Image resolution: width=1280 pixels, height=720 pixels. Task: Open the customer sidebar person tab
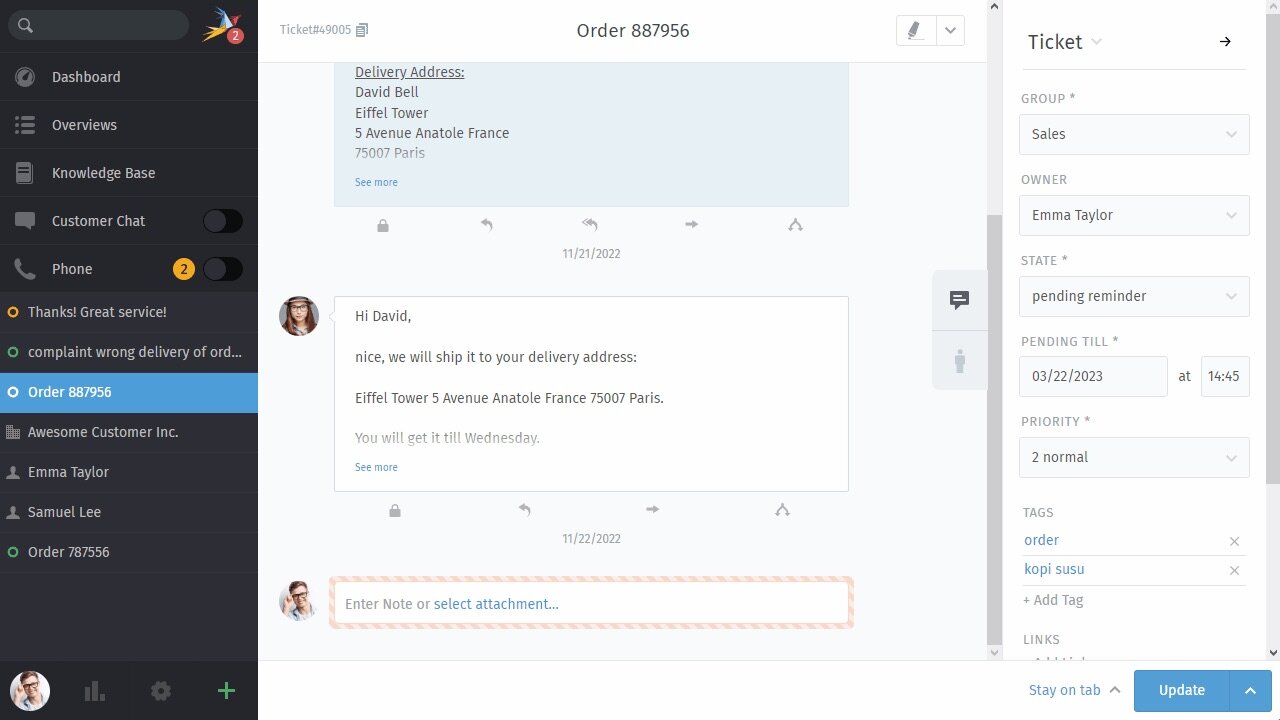pyautogui.click(x=960, y=360)
